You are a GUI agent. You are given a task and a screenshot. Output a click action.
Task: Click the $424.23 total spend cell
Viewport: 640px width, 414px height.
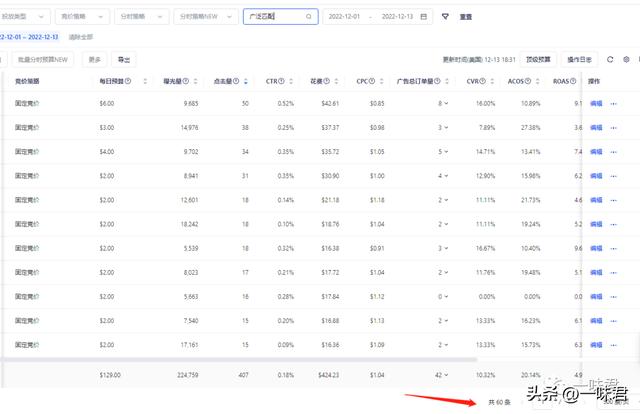[x=329, y=375]
